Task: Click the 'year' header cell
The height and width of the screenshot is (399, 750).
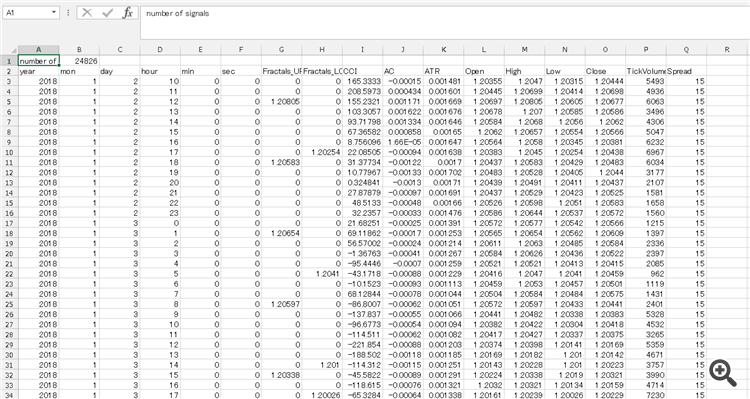Action: pos(38,71)
